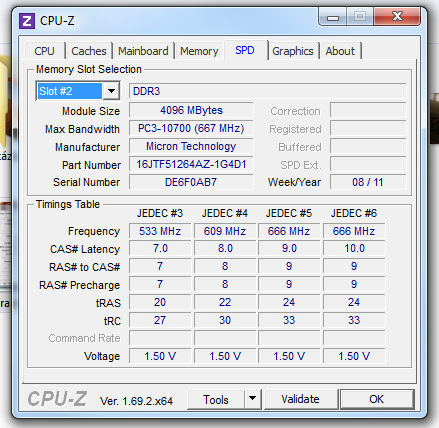Select the tRAS value 22
Screen dimensions: 439x428
225,302
